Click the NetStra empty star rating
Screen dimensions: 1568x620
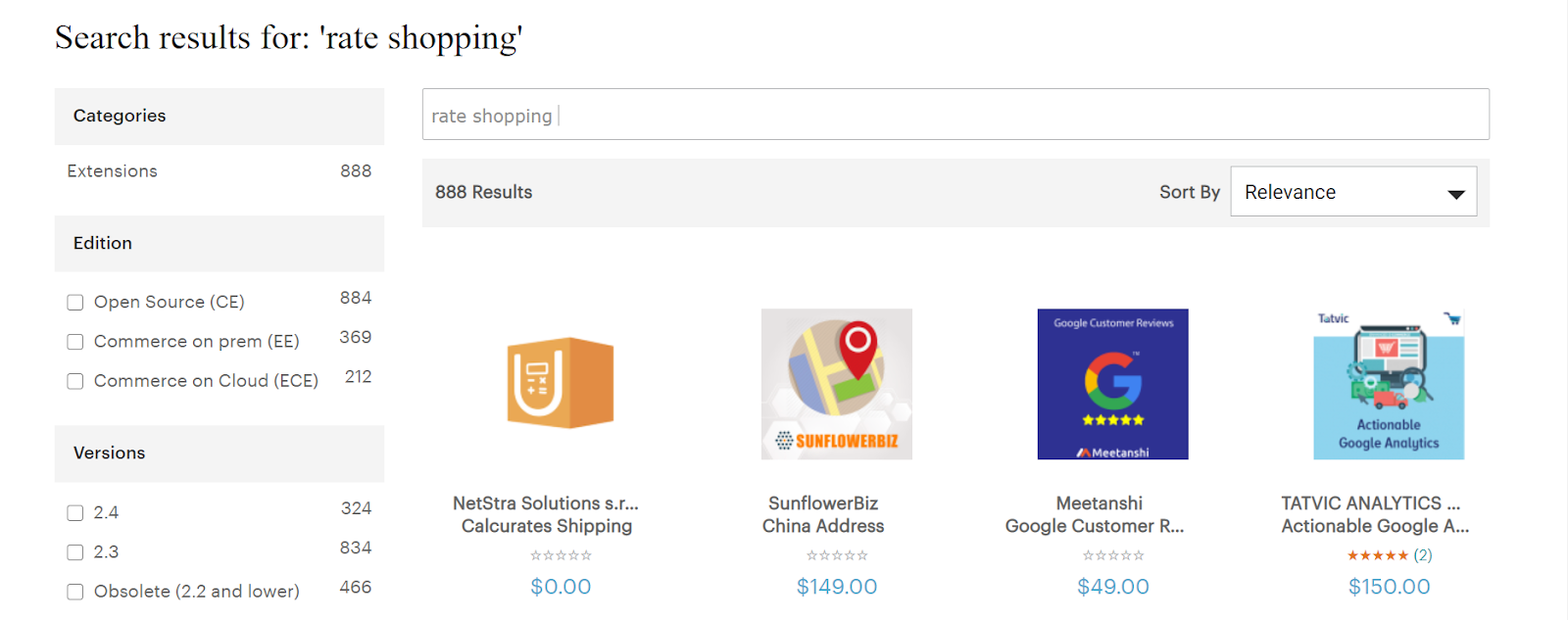(561, 555)
